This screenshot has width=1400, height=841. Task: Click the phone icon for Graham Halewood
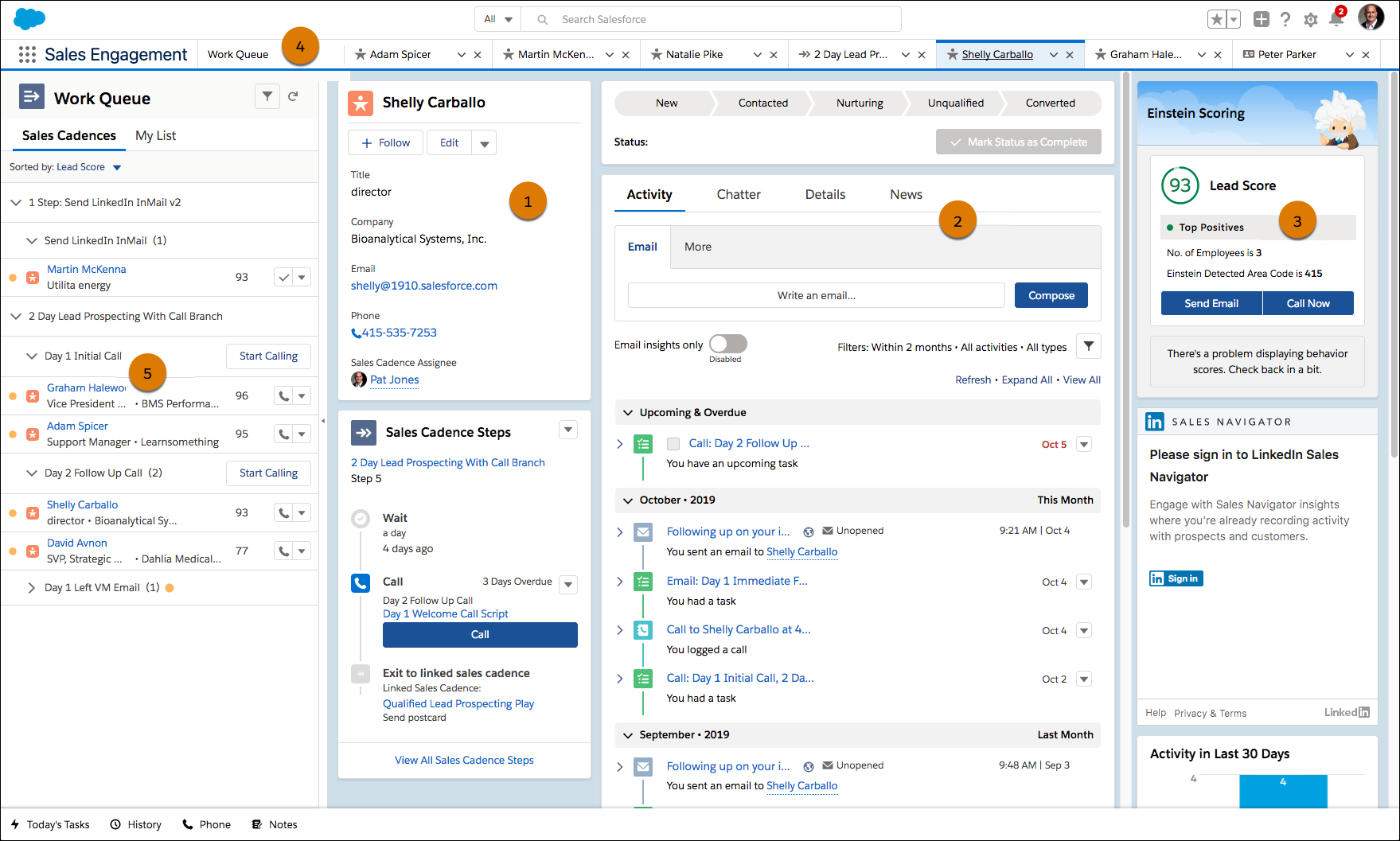pyautogui.click(x=283, y=396)
